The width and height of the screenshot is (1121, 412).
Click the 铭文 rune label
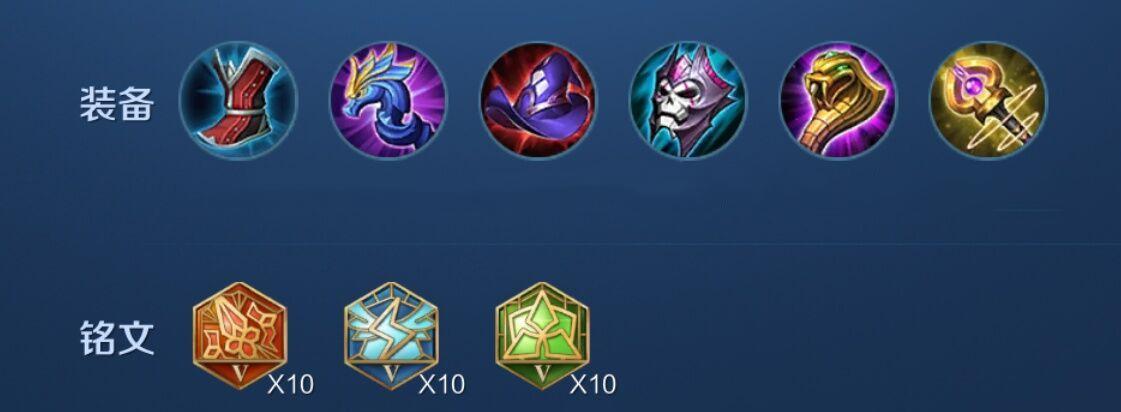click(117, 338)
